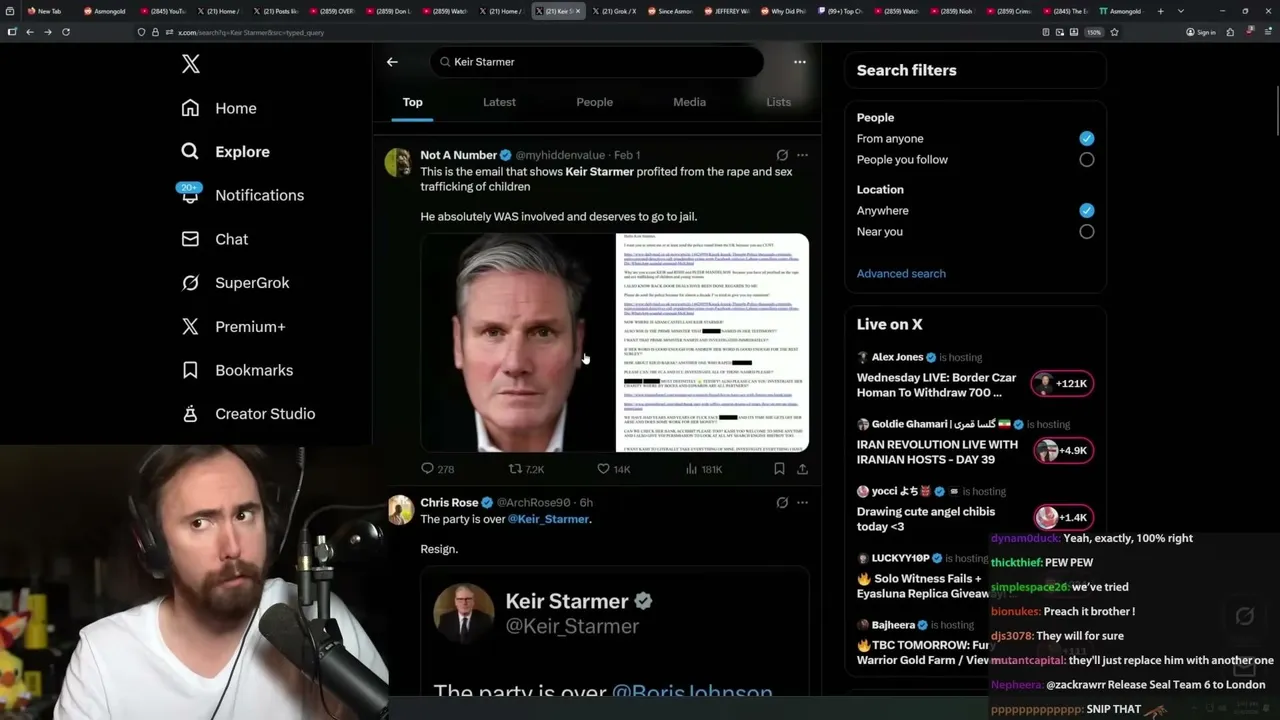Open the email document image in the post
The height and width of the screenshot is (720, 1280).
[x=712, y=342]
